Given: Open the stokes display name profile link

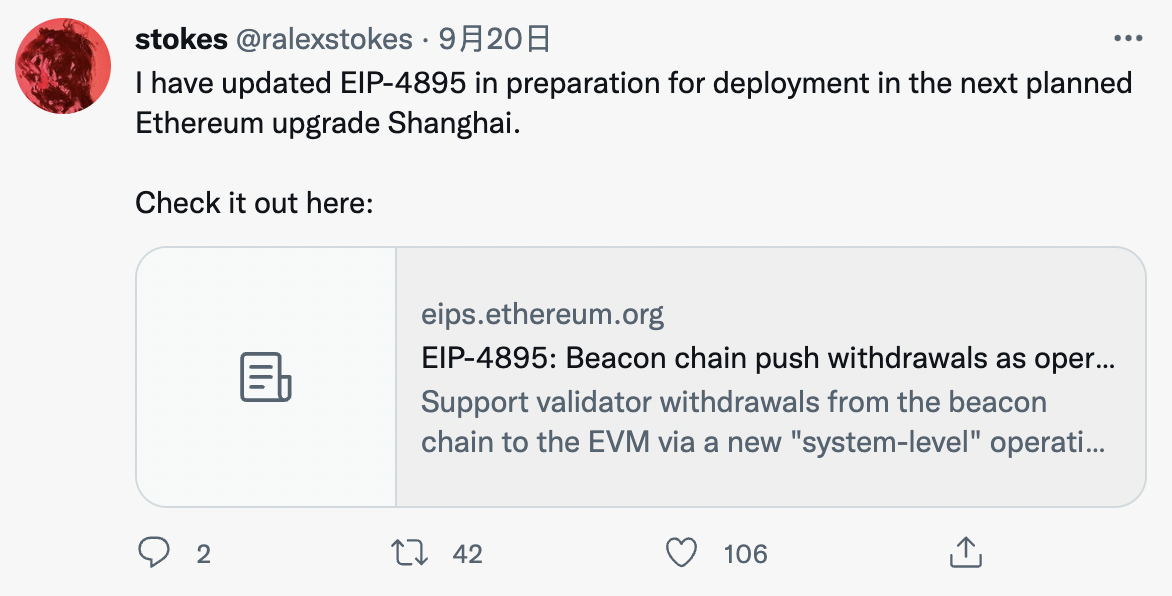Looking at the screenshot, I should coord(181,39).
